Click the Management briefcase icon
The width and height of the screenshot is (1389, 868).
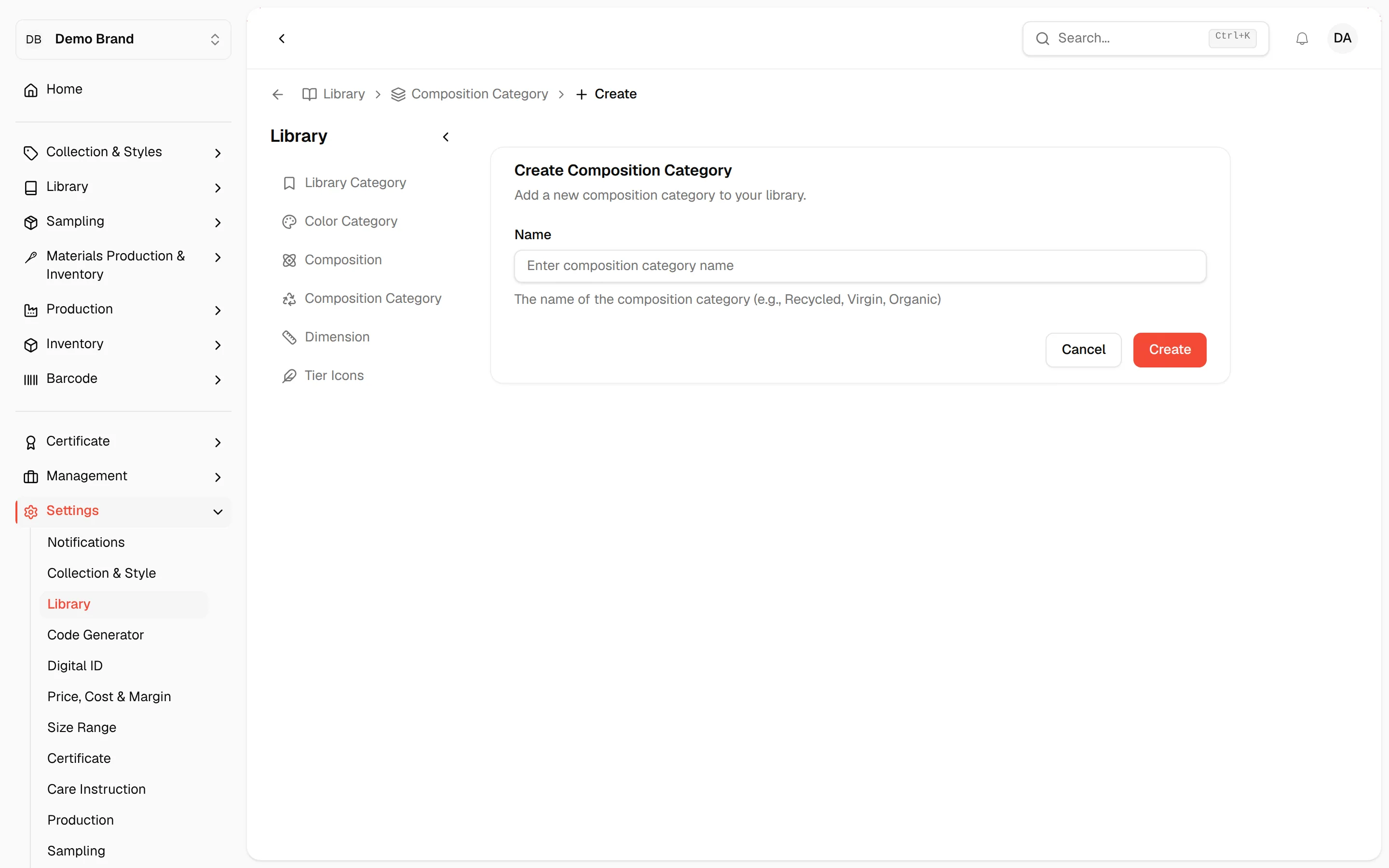[31, 476]
